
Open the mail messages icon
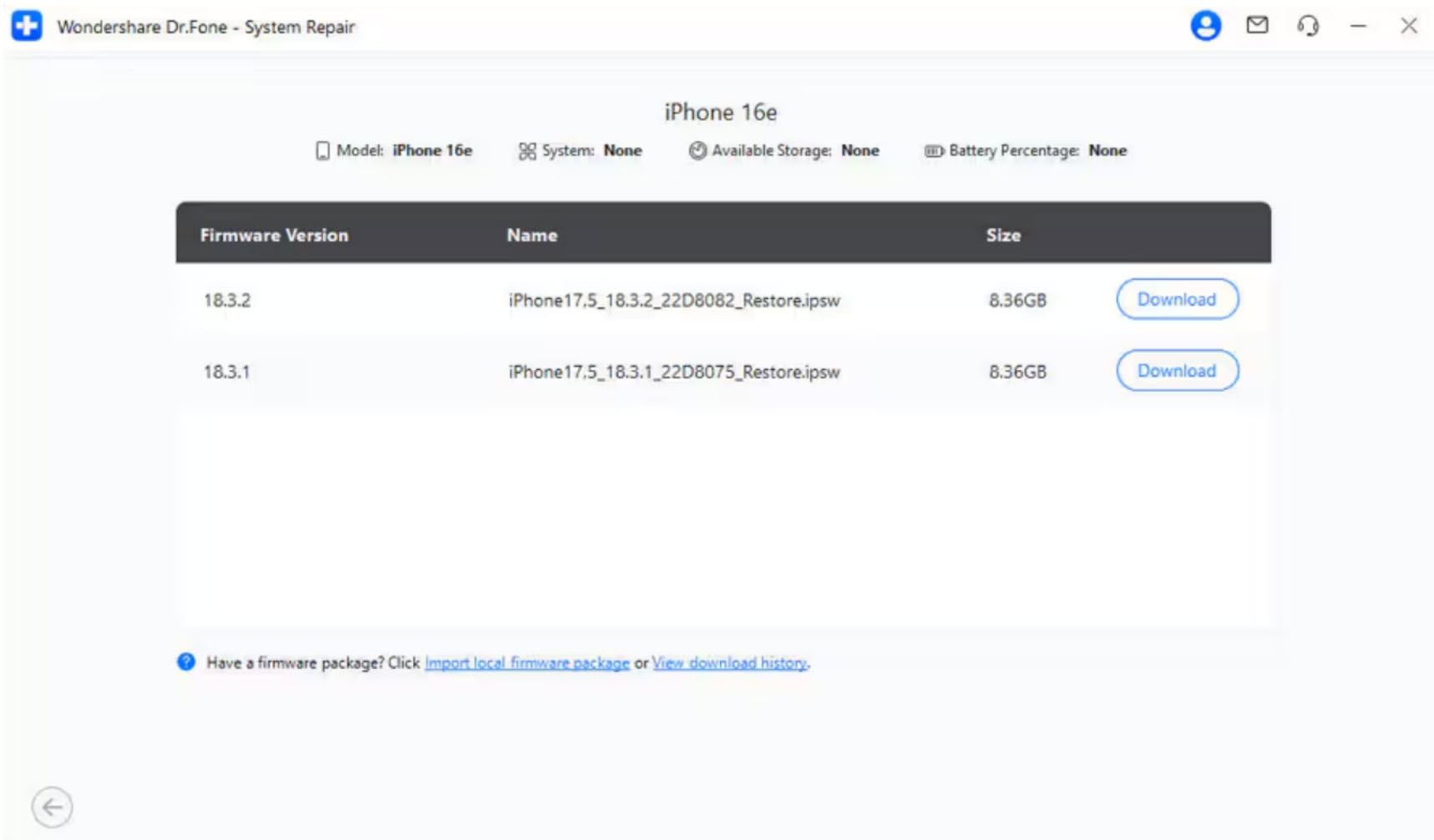coord(1256,26)
